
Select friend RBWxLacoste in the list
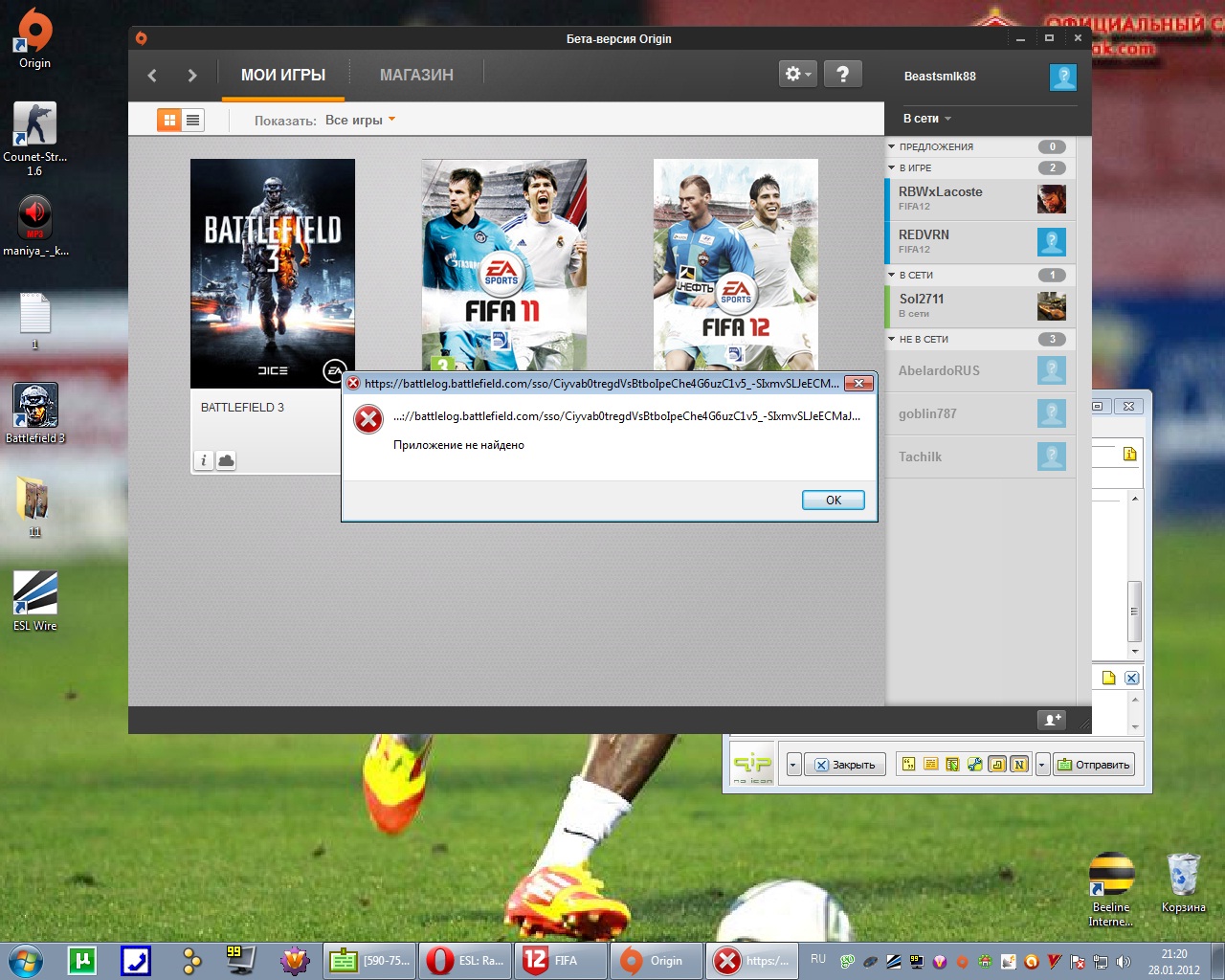(x=981, y=199)
